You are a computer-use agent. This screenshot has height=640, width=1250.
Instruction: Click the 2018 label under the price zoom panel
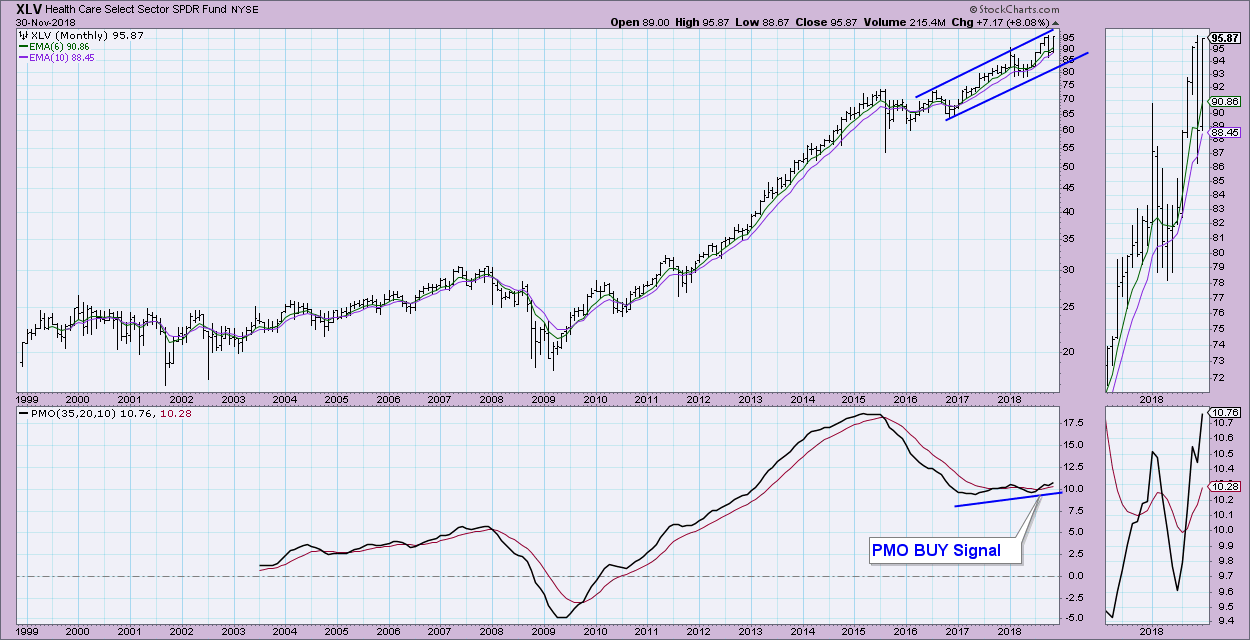(x=1150, y=399)
